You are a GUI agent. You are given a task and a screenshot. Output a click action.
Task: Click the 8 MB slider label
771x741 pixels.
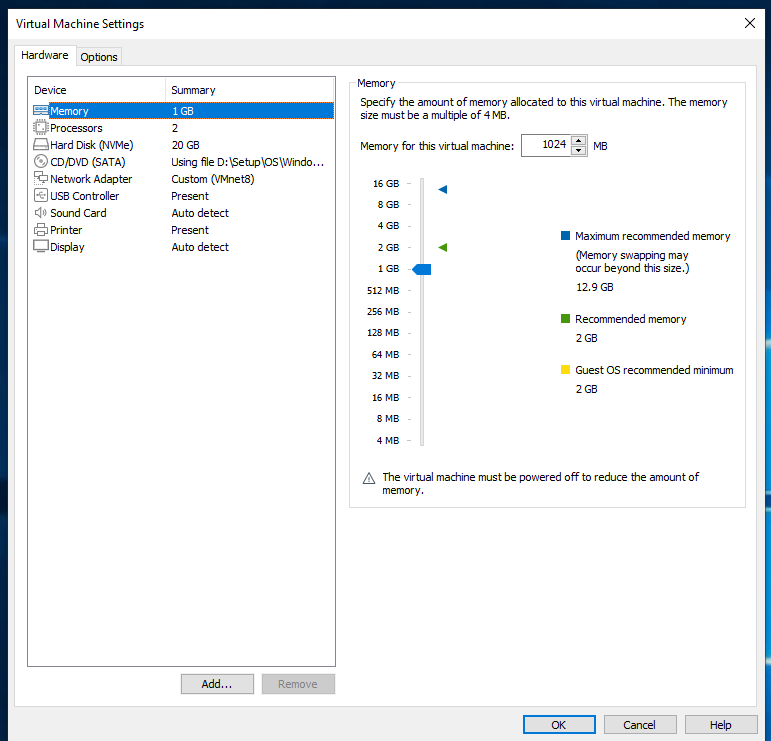point(388,418)
